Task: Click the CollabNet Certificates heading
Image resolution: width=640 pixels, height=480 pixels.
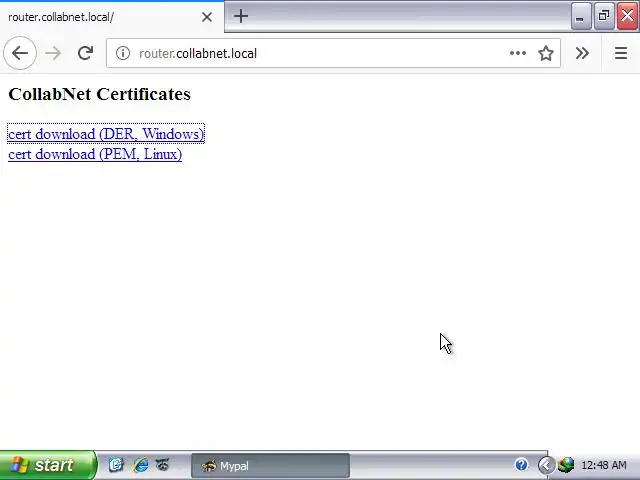Action: click(x=100, y=94)
